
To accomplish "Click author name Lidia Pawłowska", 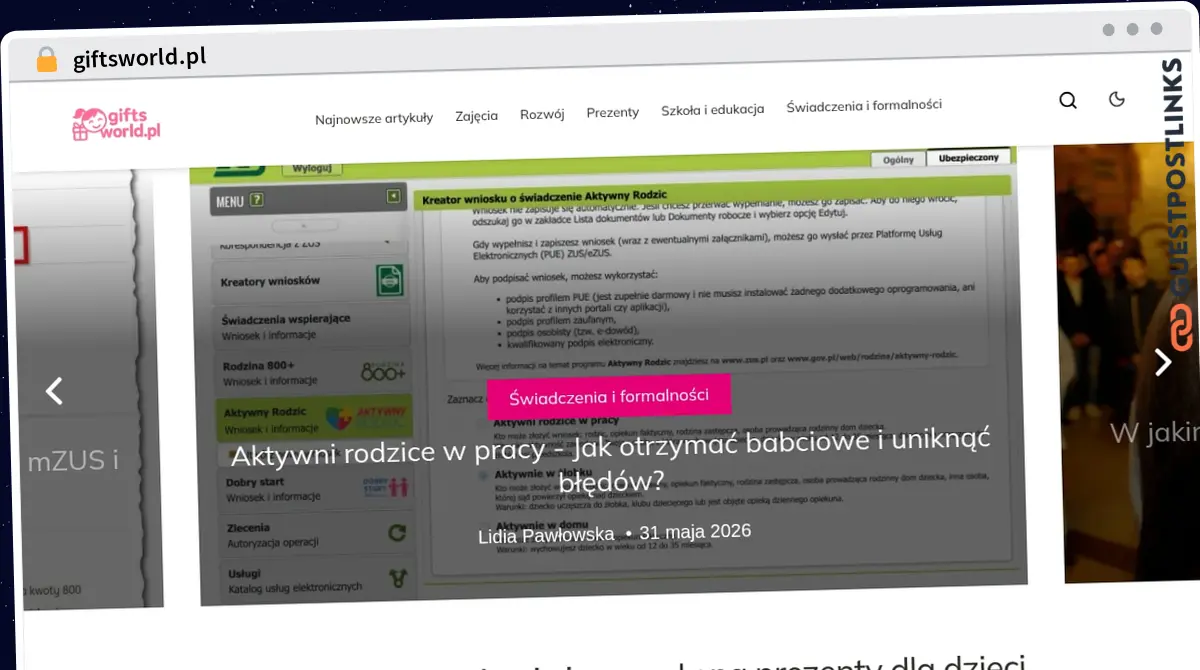I will click(x=546, y=536).
